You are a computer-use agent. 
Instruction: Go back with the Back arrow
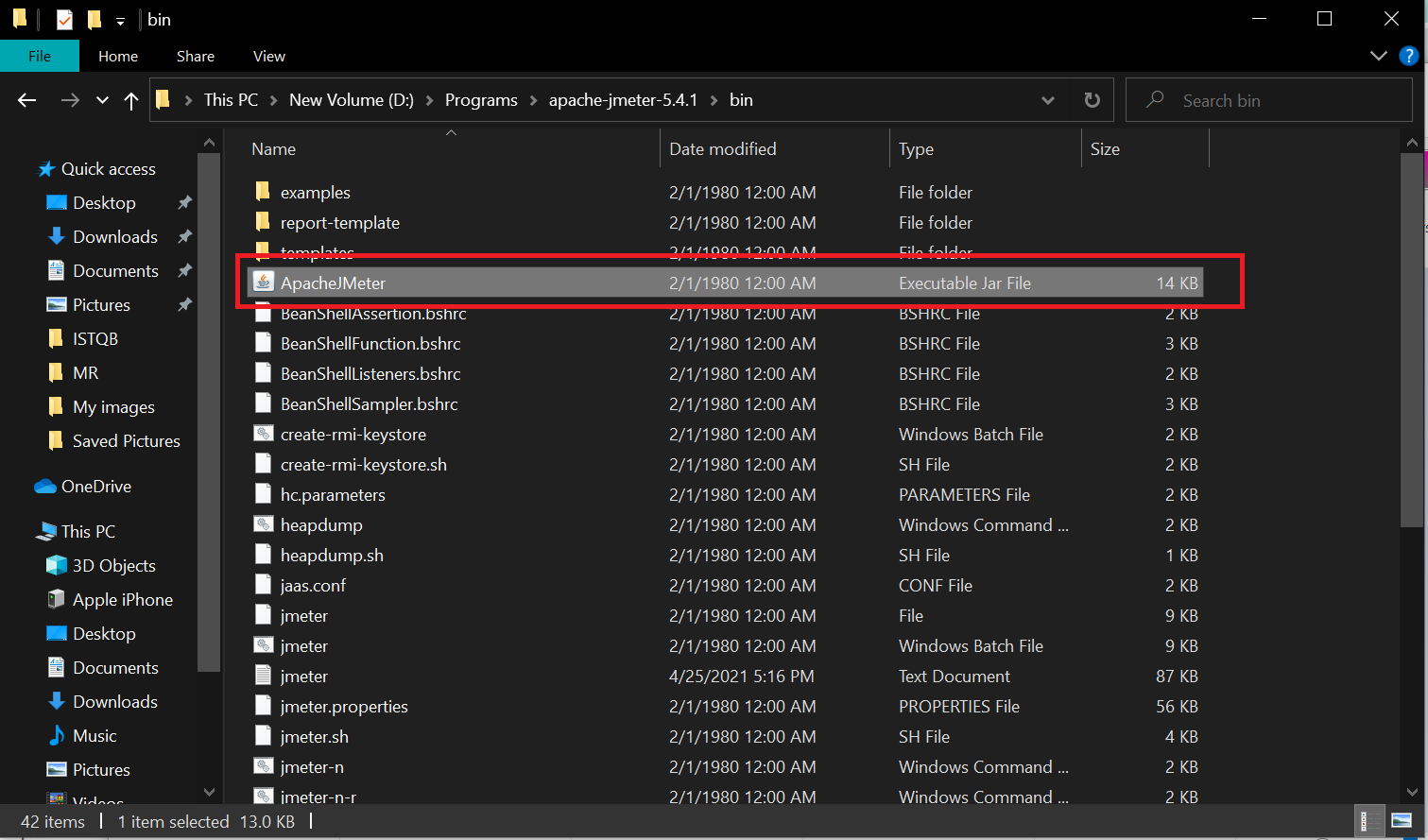(27, 100)
